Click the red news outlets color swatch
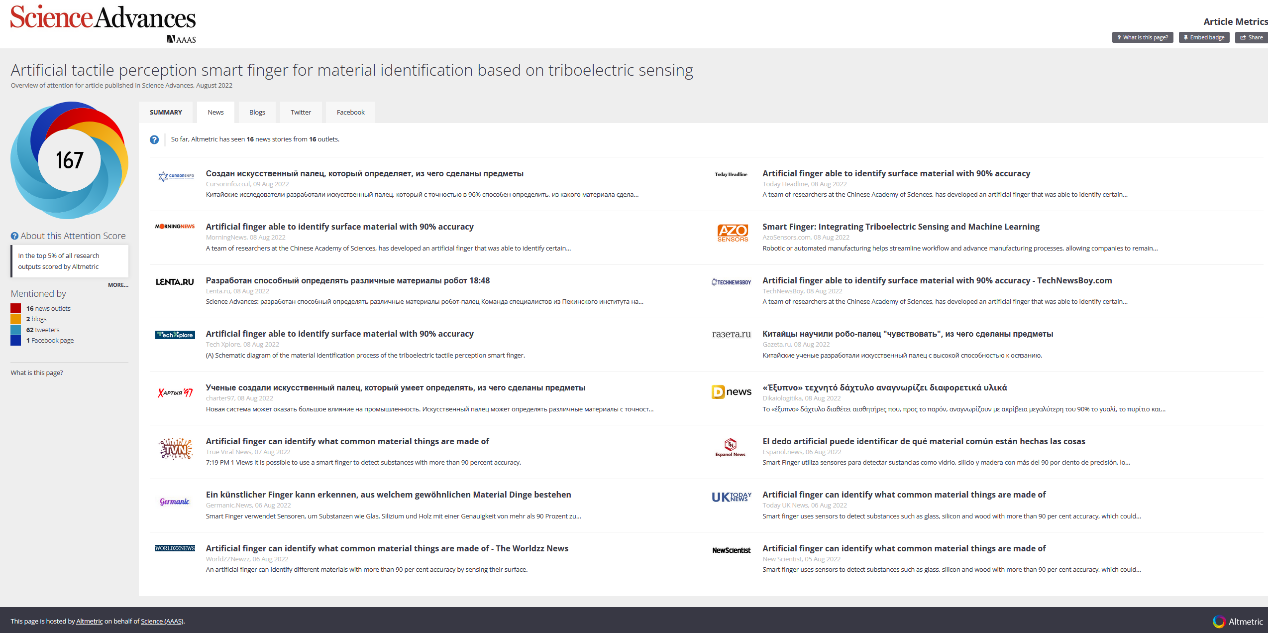This screenshot has height=633, width=1268. 15,308
